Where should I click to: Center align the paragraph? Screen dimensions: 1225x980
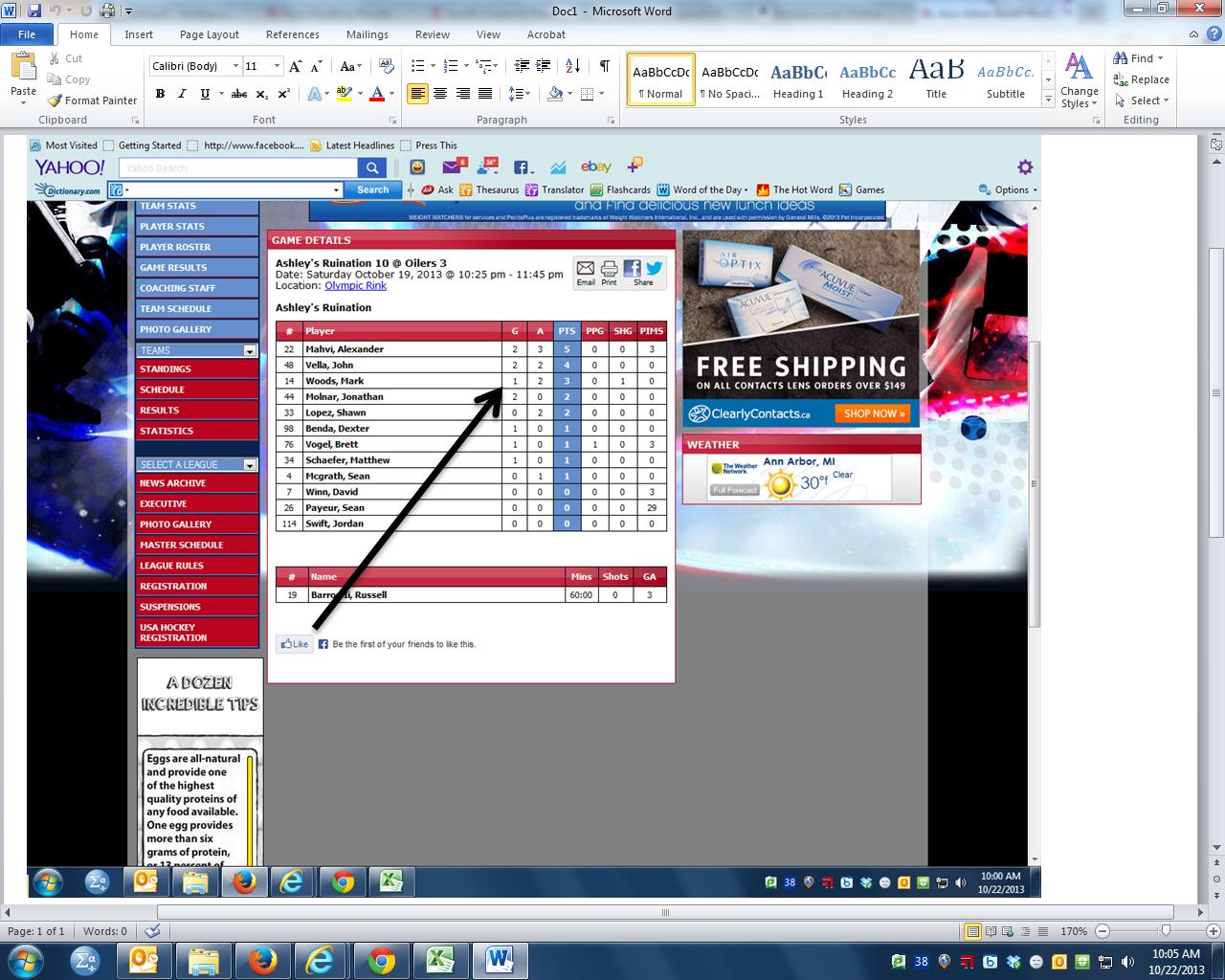[440, 94]
